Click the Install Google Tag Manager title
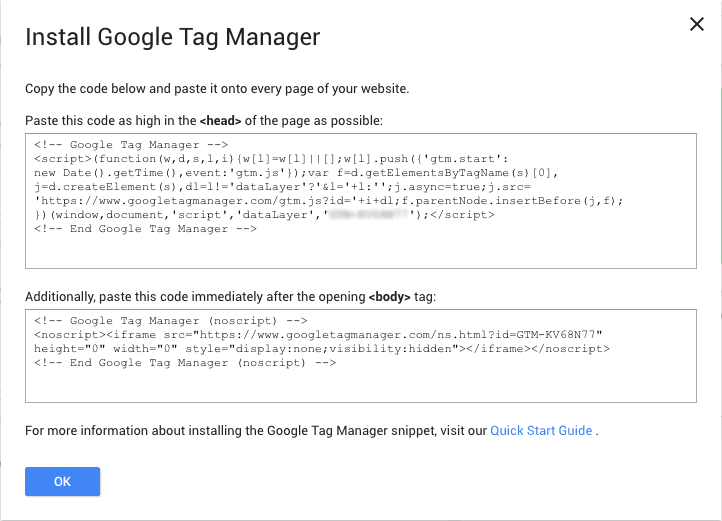 tap(172, 38)
